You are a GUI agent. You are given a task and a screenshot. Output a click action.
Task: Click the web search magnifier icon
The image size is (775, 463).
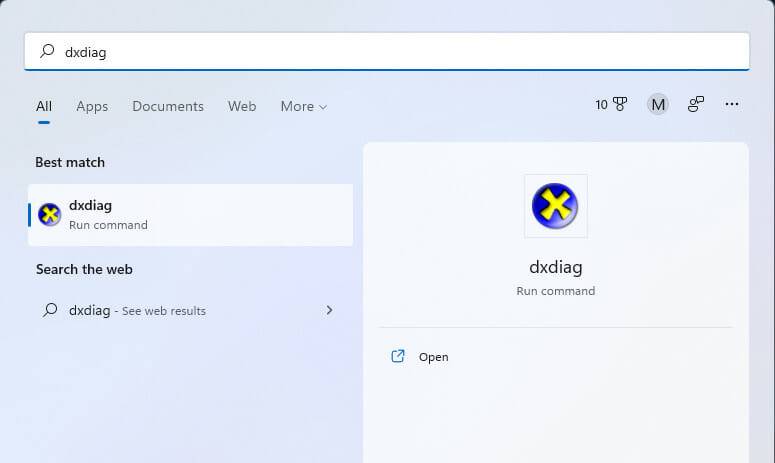[49, 310]
